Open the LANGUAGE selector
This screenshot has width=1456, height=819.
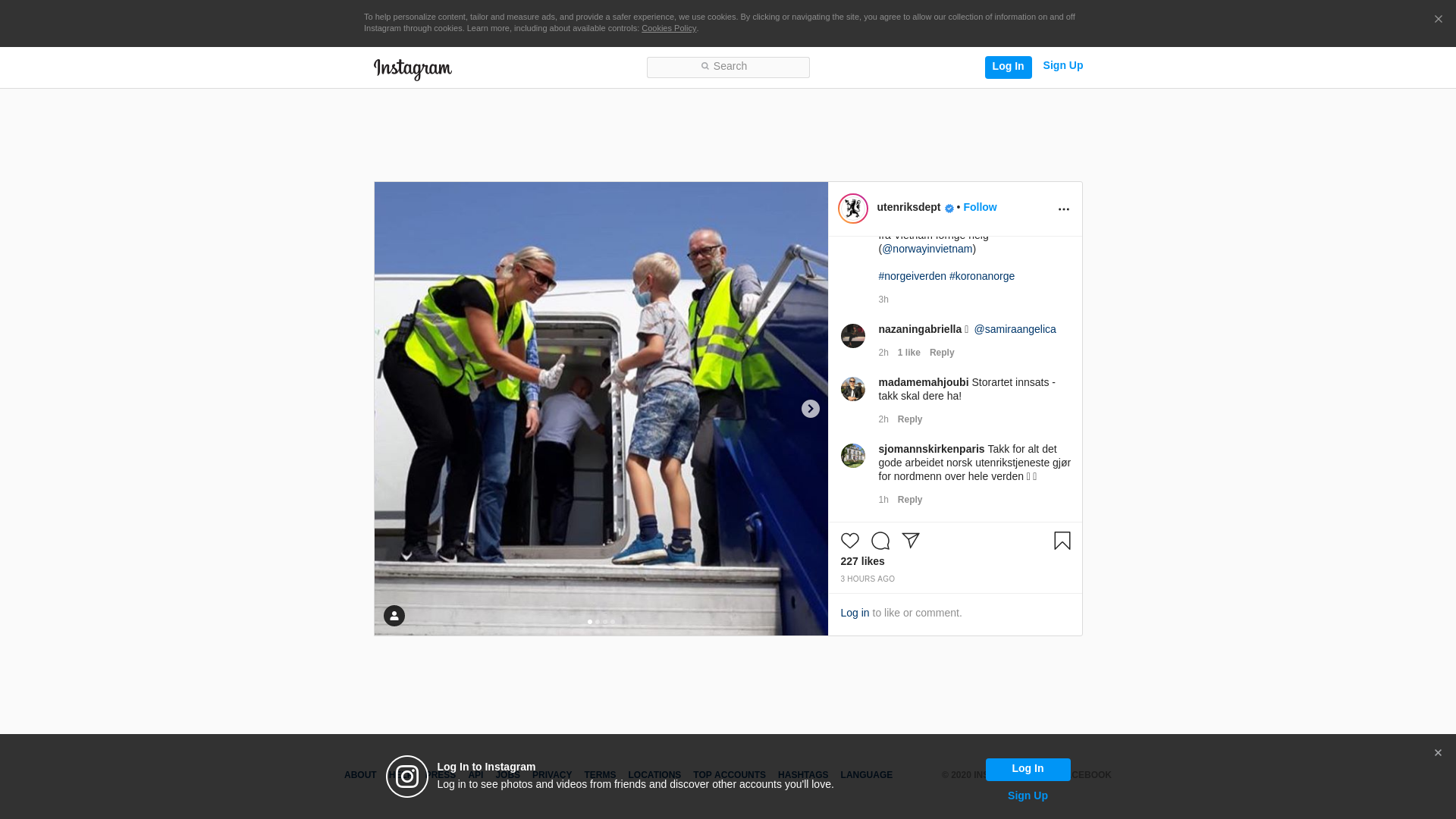866,776
